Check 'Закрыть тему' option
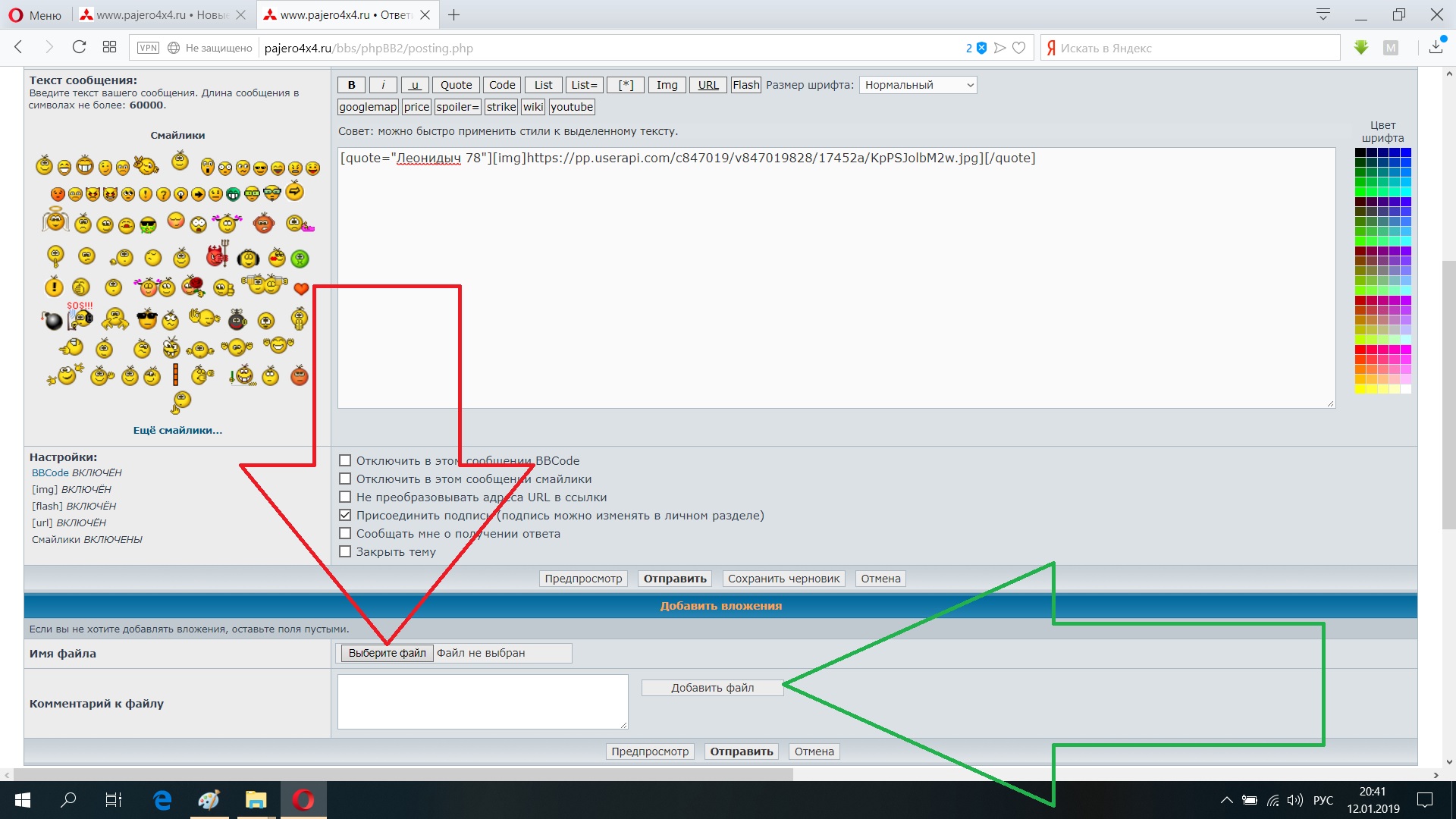 (x=345, y=551)
